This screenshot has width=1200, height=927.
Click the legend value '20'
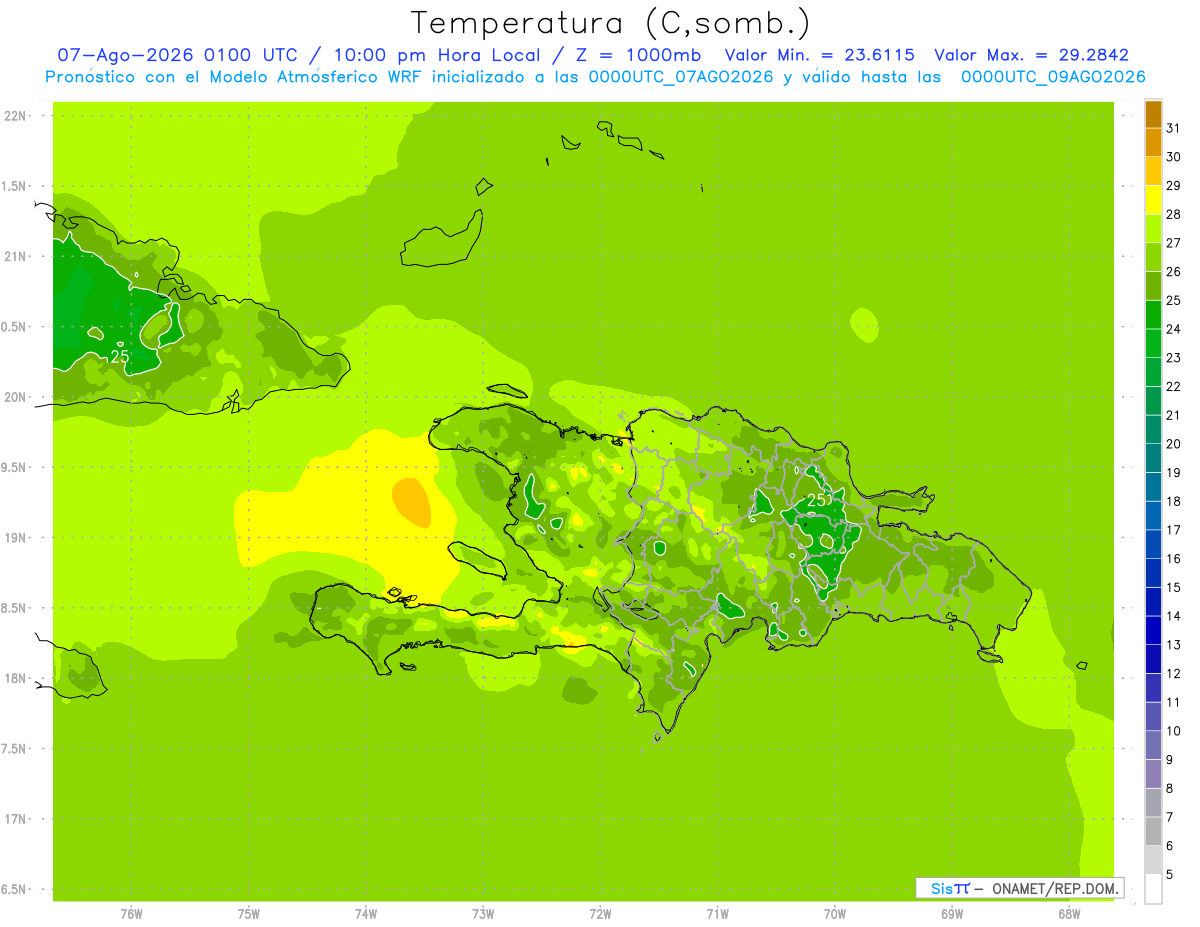pyautogui.click(x=1173, y=444)
